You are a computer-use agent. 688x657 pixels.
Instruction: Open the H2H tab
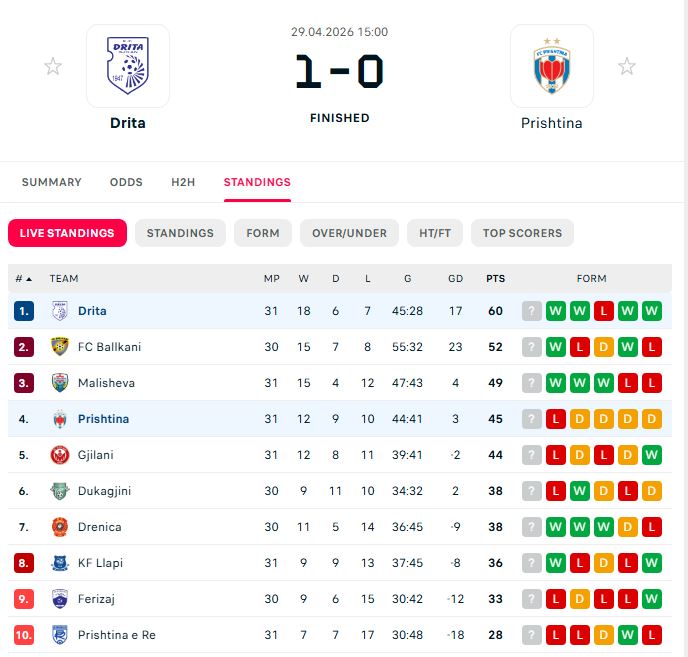(183, 182)
